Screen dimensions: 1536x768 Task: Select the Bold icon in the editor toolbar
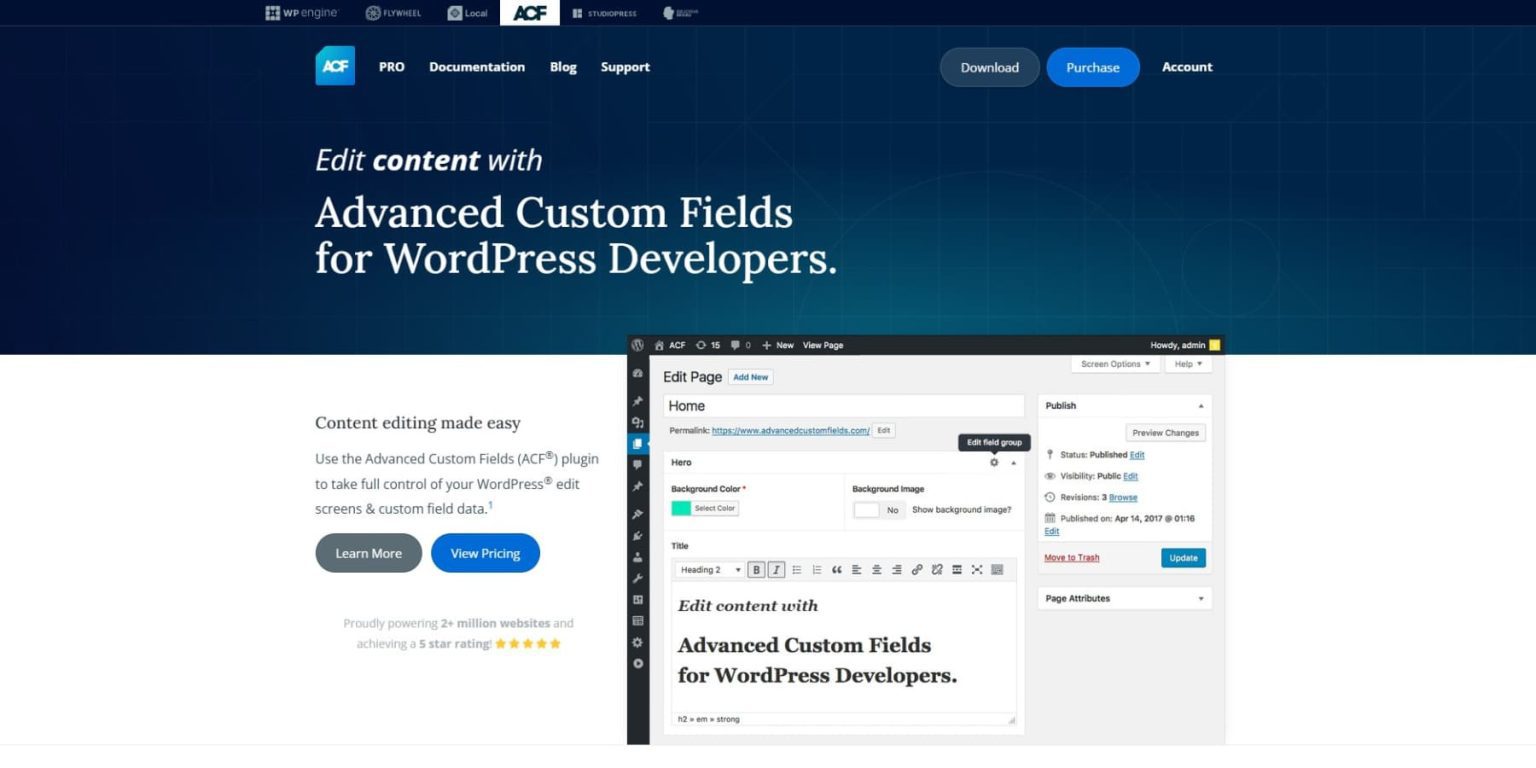757,570
